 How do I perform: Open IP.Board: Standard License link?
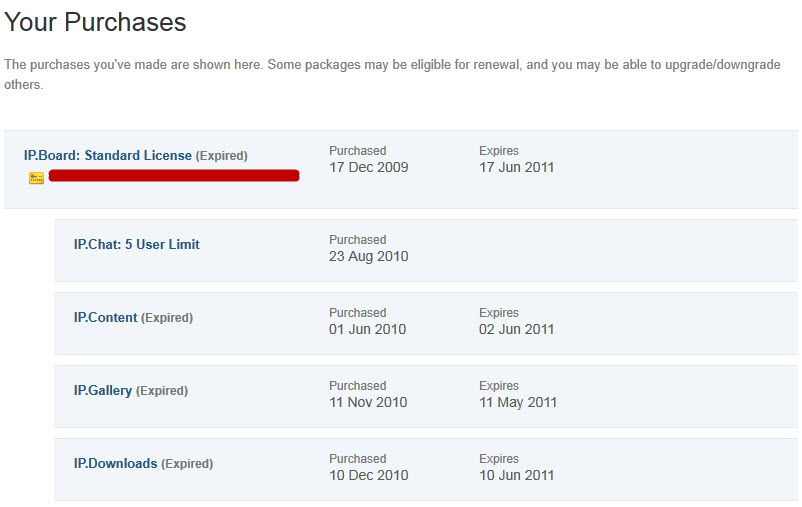tap(108, 155)
